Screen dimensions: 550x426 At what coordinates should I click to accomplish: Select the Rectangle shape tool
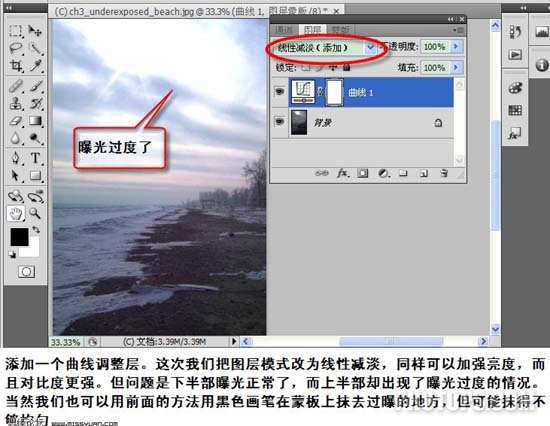pos(35,175)
